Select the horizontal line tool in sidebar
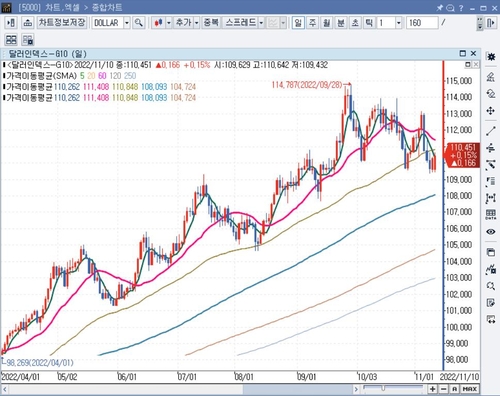The width and height of the screenshot is (500, 396). click(x=491, y=148)
